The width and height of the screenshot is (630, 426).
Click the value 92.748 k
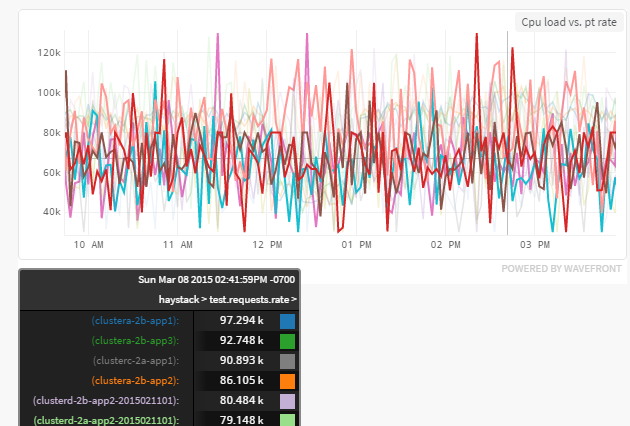coord(241,340)
